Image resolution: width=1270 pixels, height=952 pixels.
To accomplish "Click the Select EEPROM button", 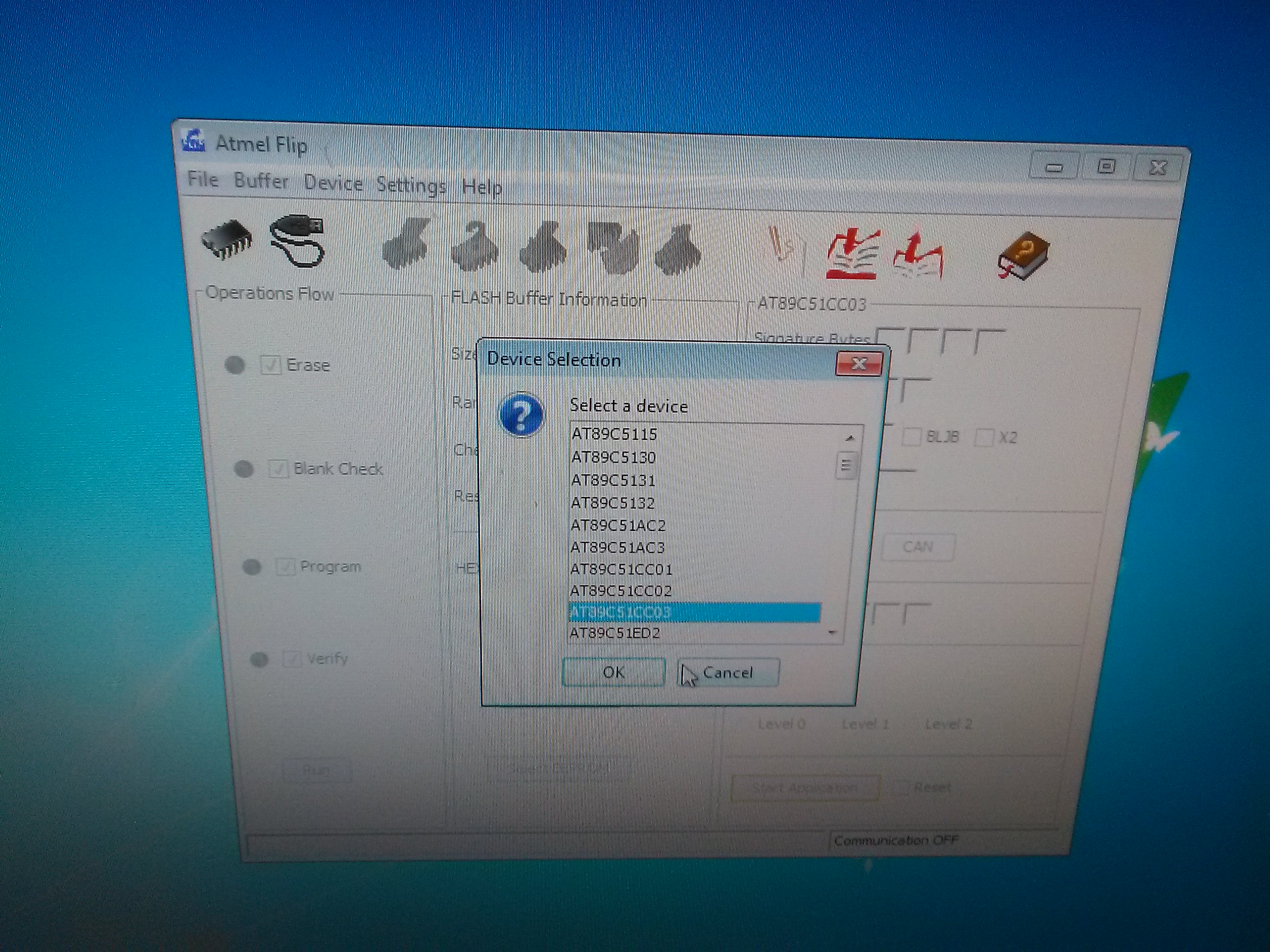I will (x=558, y=768).
